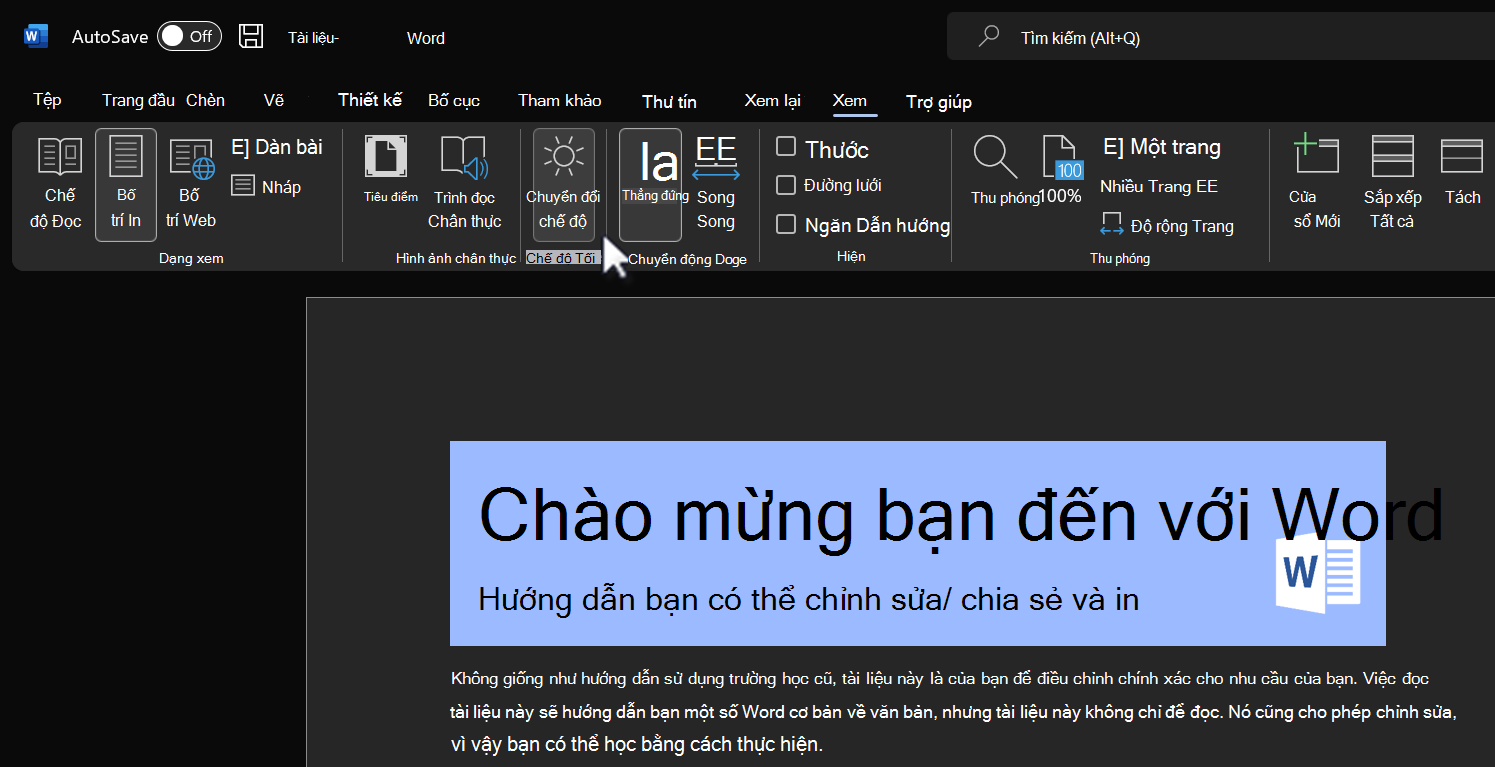Image resolution: width=1495 pixels, height=767 pixels.
Task: Switch to the Thiết kế tab
Action: [x=370, y=100]
